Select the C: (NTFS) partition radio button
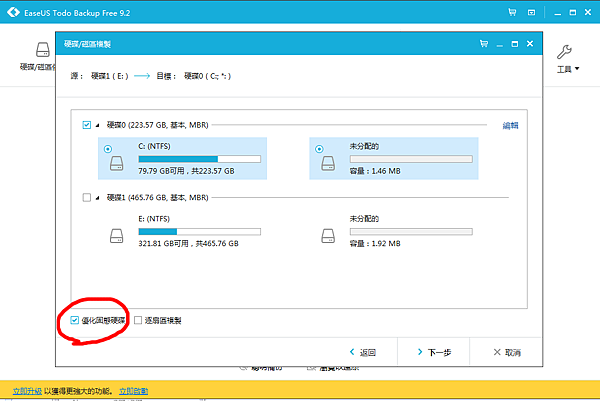 click(x=108, y=149)
